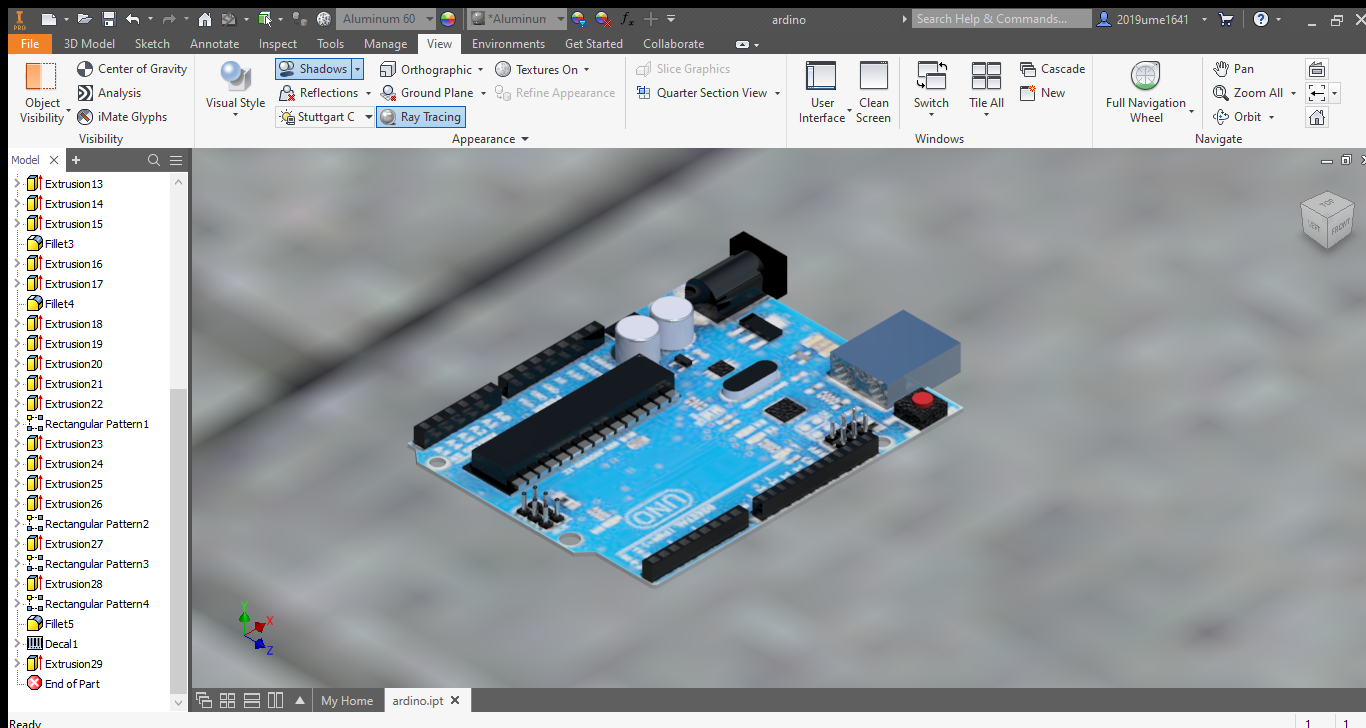Click the Home View icon in Navigate panel

[x=1317, y=117]
